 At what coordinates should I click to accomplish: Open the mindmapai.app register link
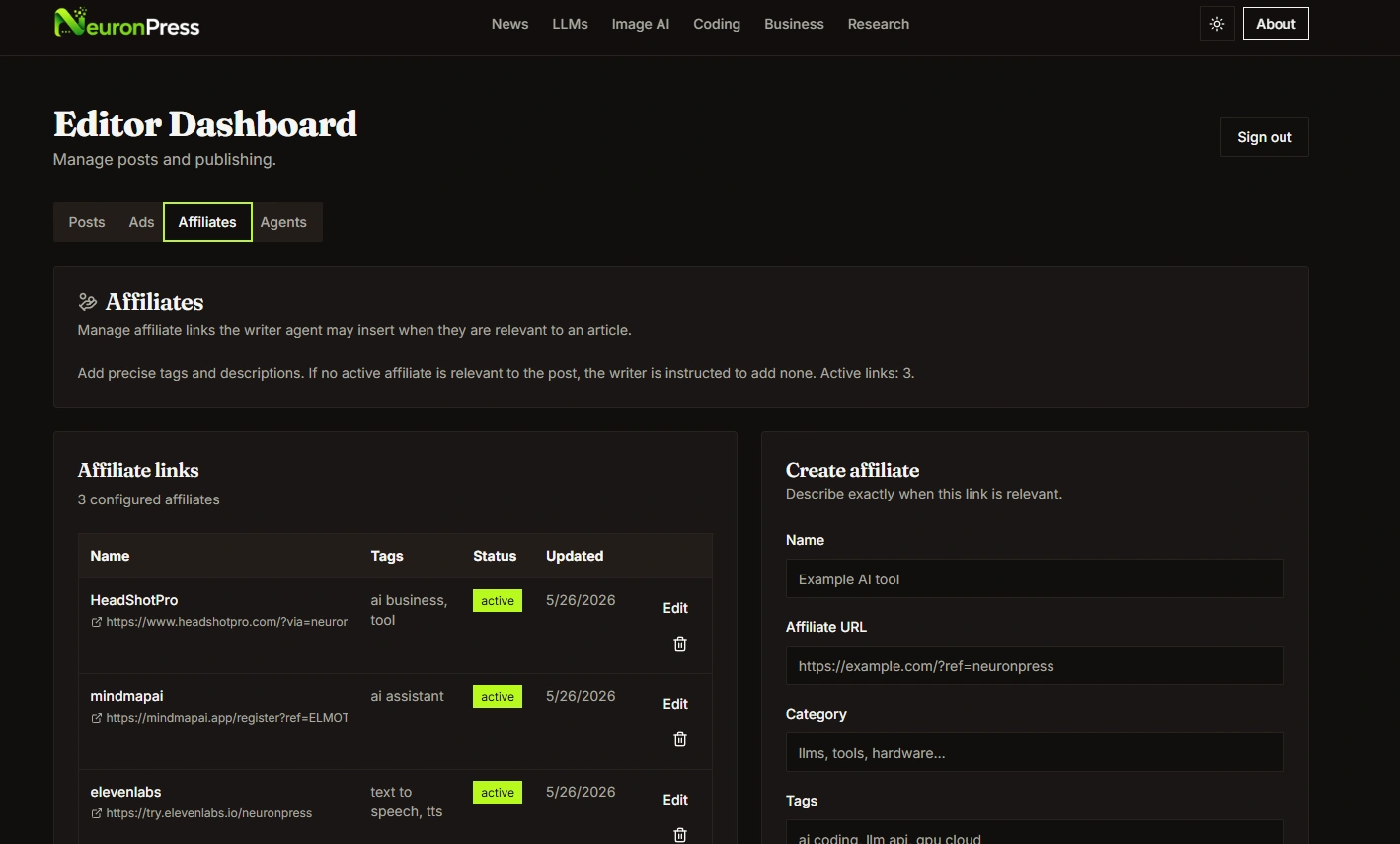coord(226,718)
